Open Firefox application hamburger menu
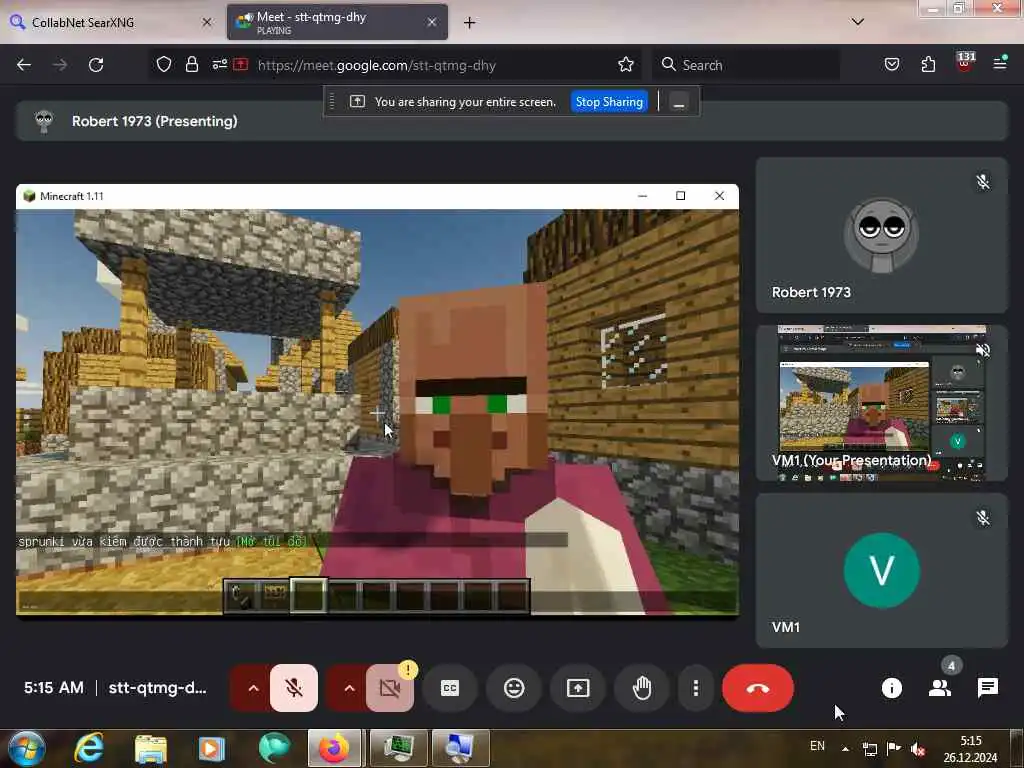Image resolution: width=1024 pixels, height=768 pixels. click(x=1000, y=64)
